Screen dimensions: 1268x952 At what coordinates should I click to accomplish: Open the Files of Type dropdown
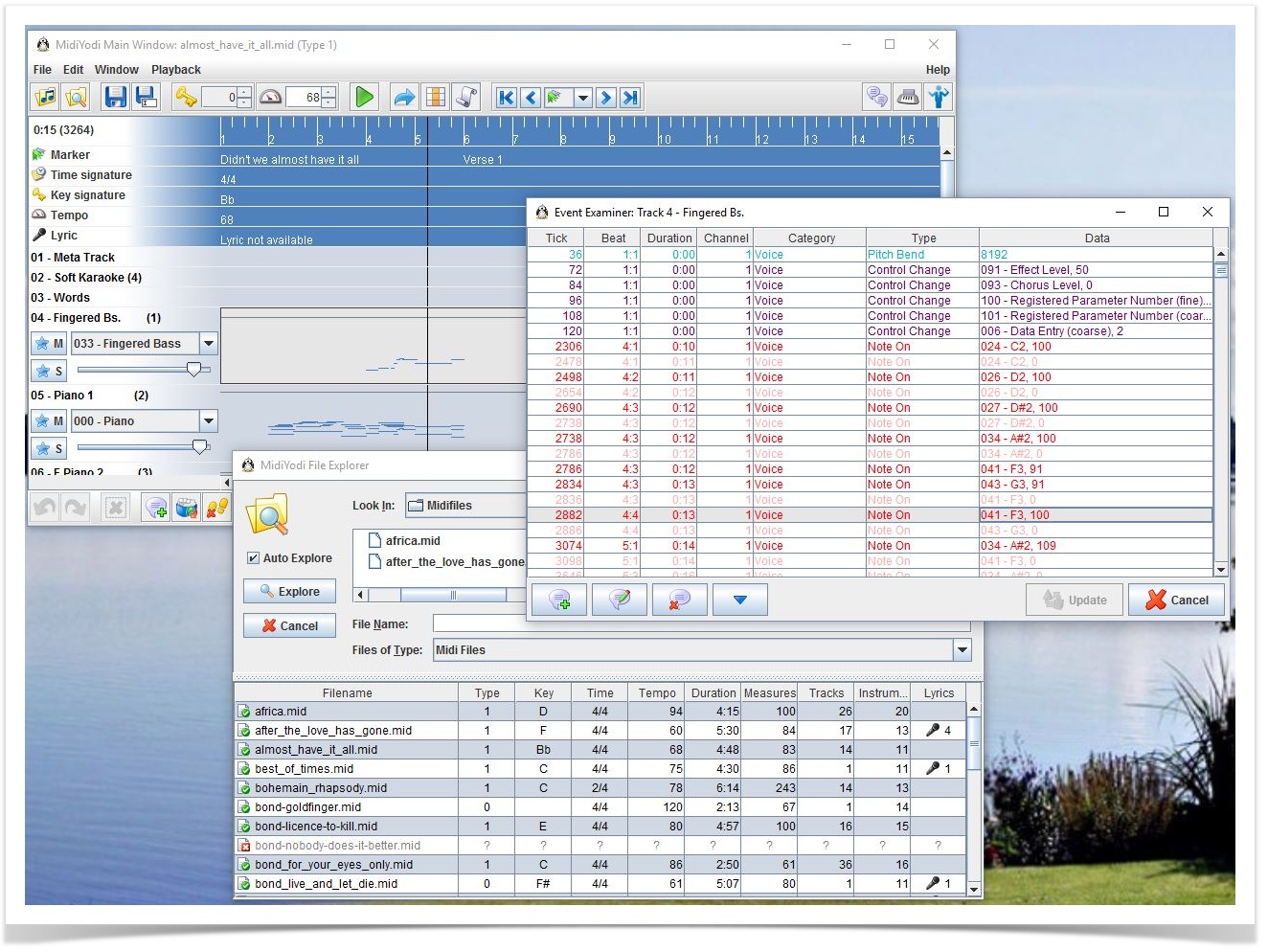[x=962, y=650]
